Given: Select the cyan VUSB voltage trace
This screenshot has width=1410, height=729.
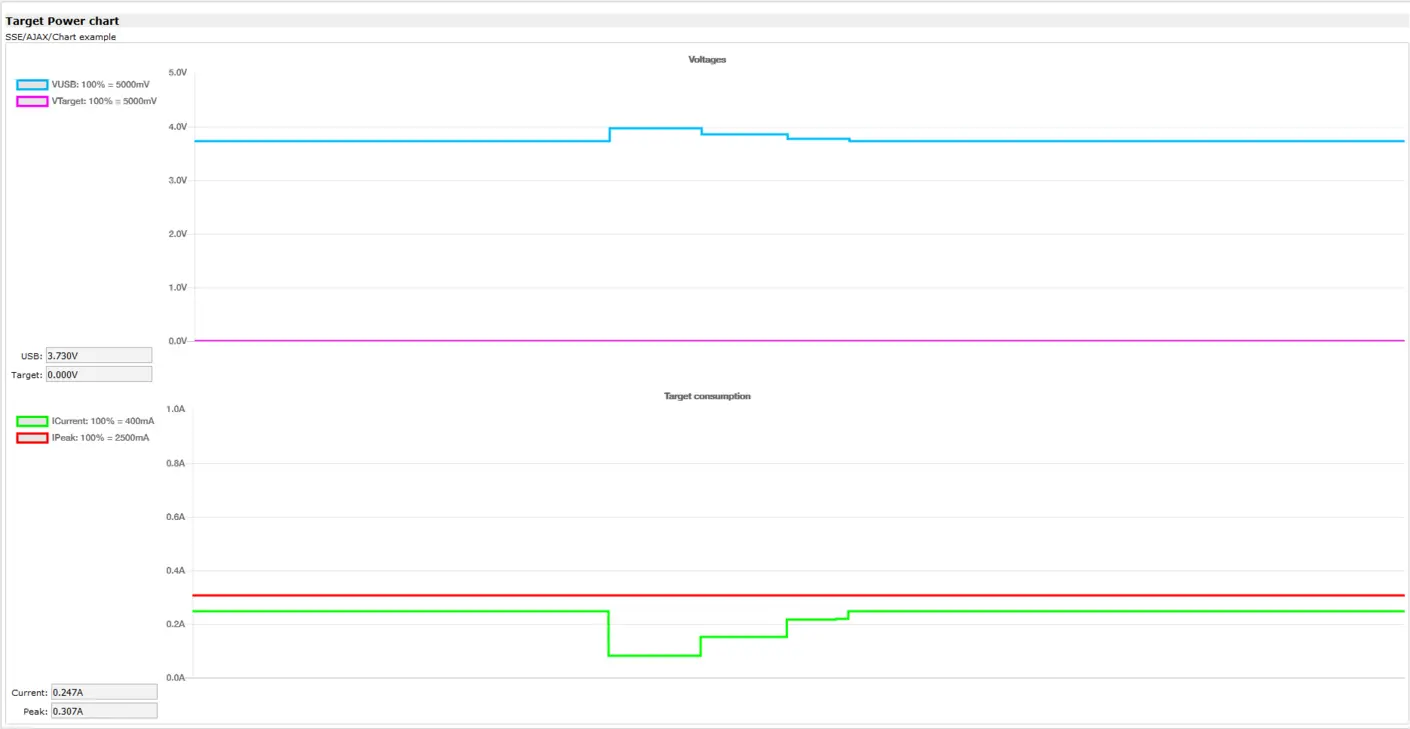Looking at the screenshot, I should coord(400,141).
